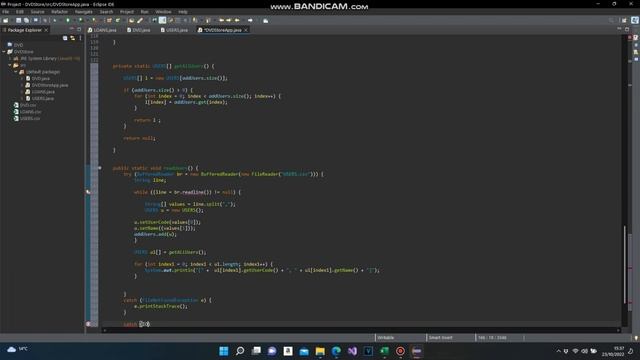Collapse the DVDStore project node

click(4, 52)
